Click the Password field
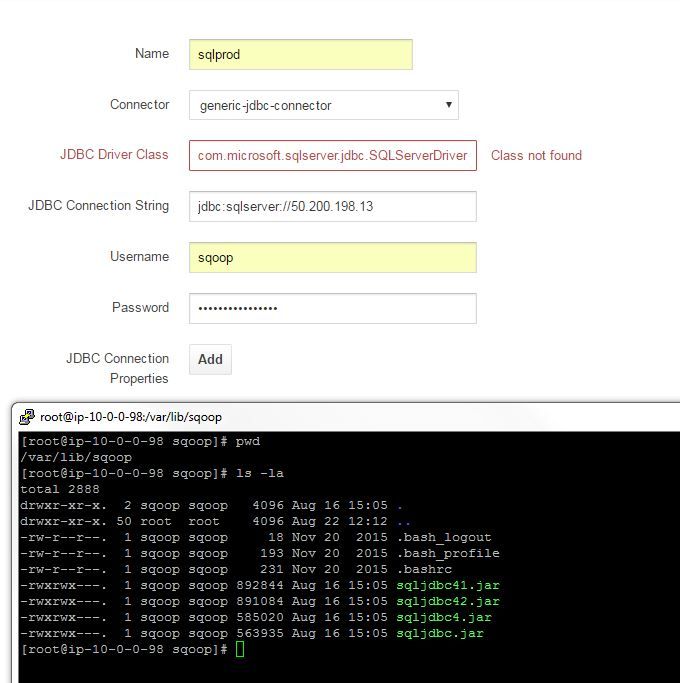The width and height of the screenshot is (680, 683). pos(333,308)
